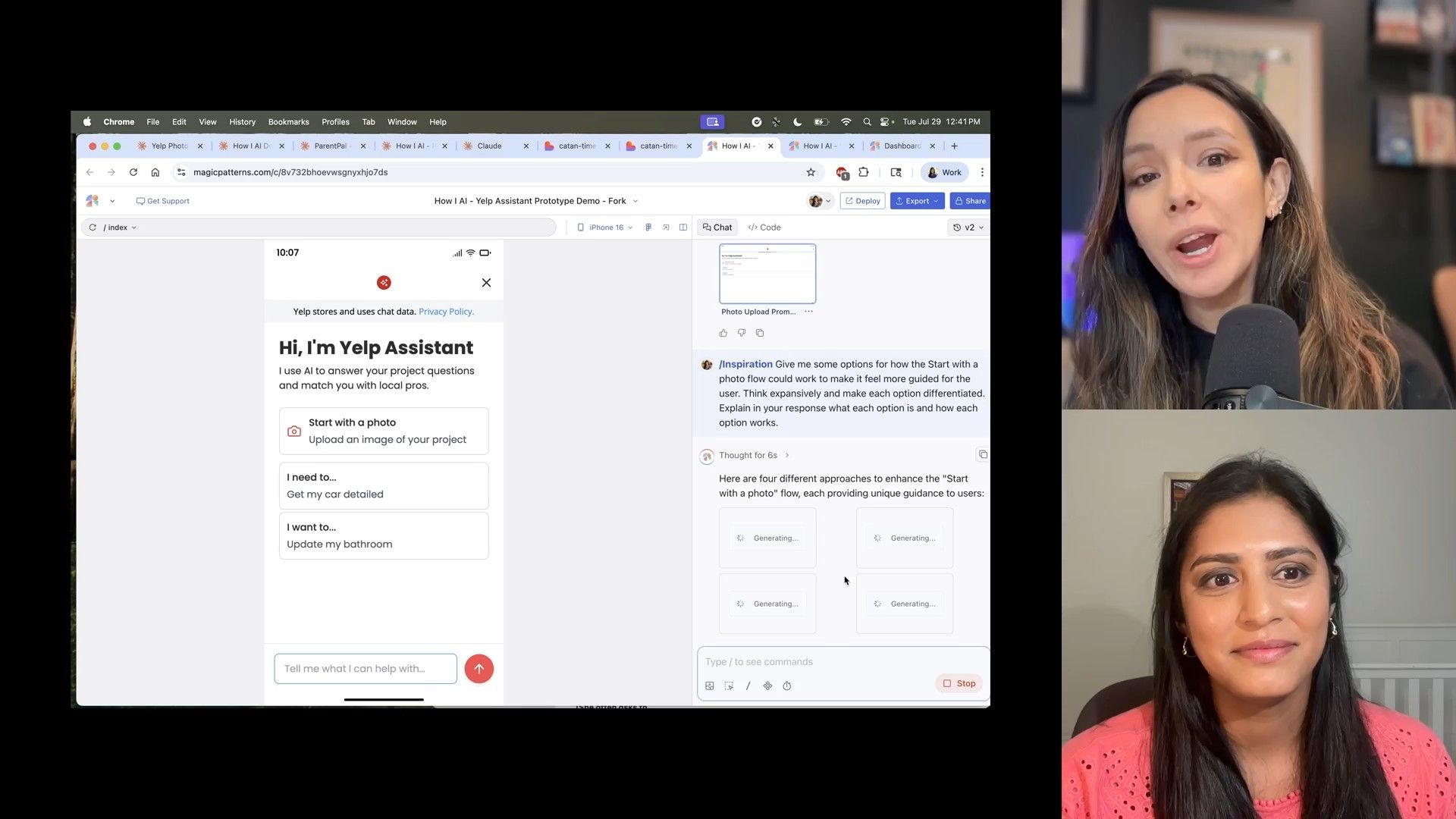
Task: Copy the Photo Upload Prompt response
Action: [x=760, y=333]
